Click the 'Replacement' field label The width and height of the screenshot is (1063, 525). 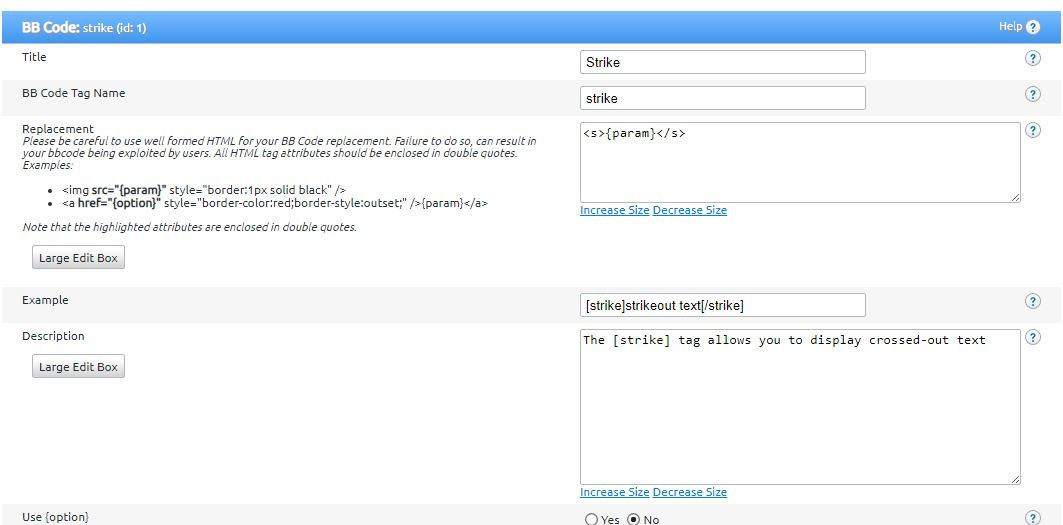coord(58,129)
